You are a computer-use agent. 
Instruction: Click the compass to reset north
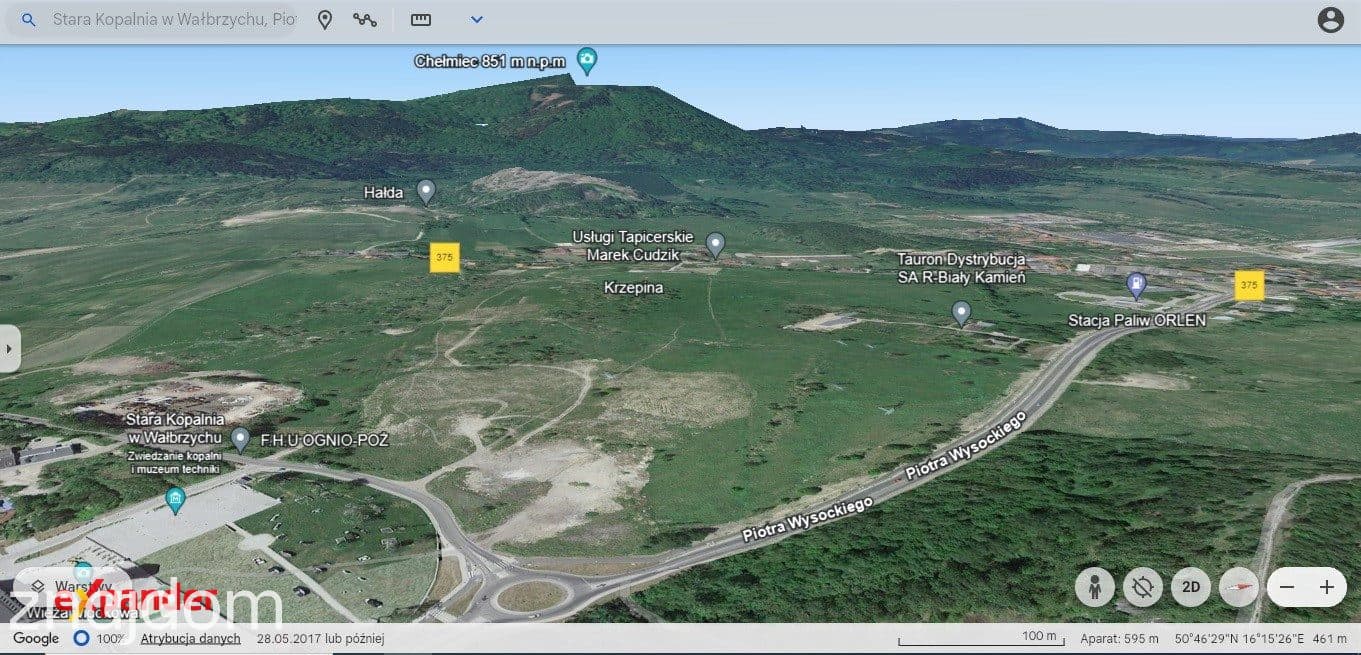[x=1239, y=587]
